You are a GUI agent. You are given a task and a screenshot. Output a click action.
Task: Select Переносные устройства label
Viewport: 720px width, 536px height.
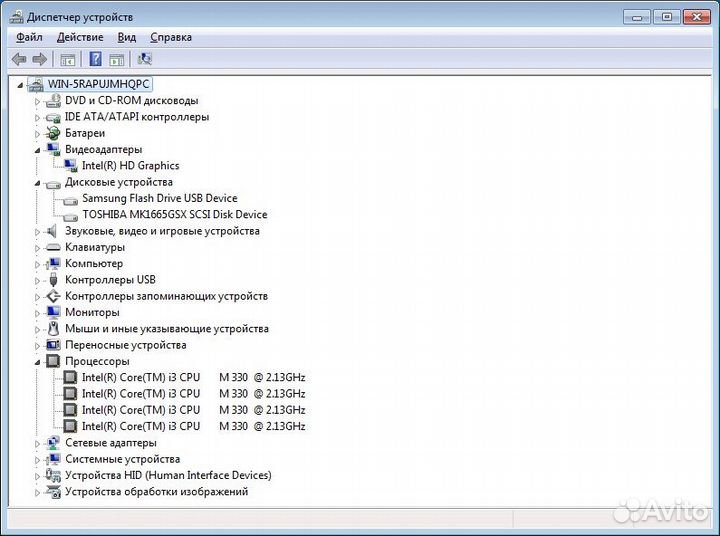(x=125, y=344)
